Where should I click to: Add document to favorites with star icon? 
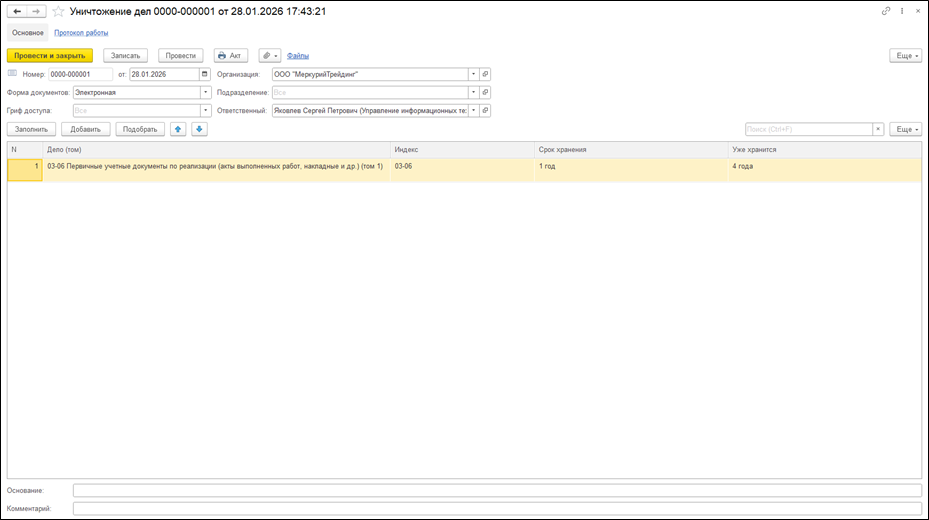coord(58,11)
